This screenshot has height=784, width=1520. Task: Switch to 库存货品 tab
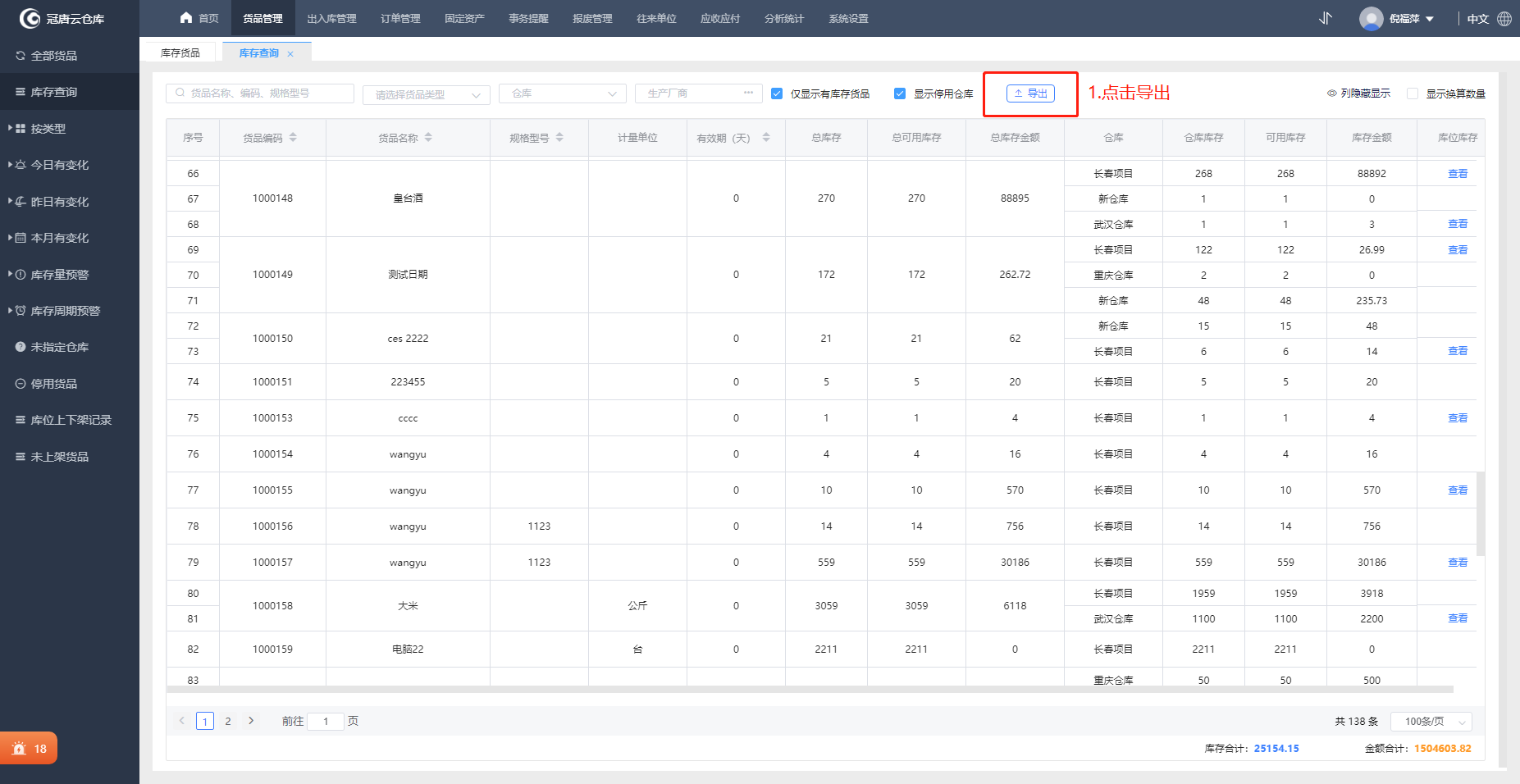tap(180, 52)
